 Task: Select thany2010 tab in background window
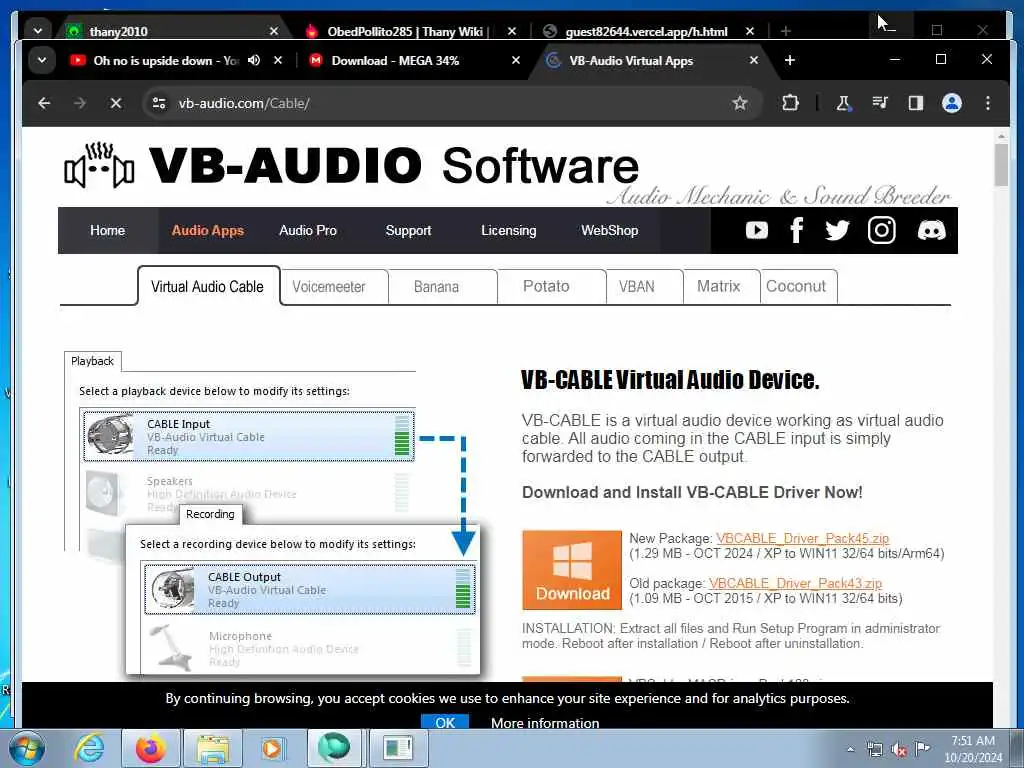pyautogui.click(x=118, y=31)
